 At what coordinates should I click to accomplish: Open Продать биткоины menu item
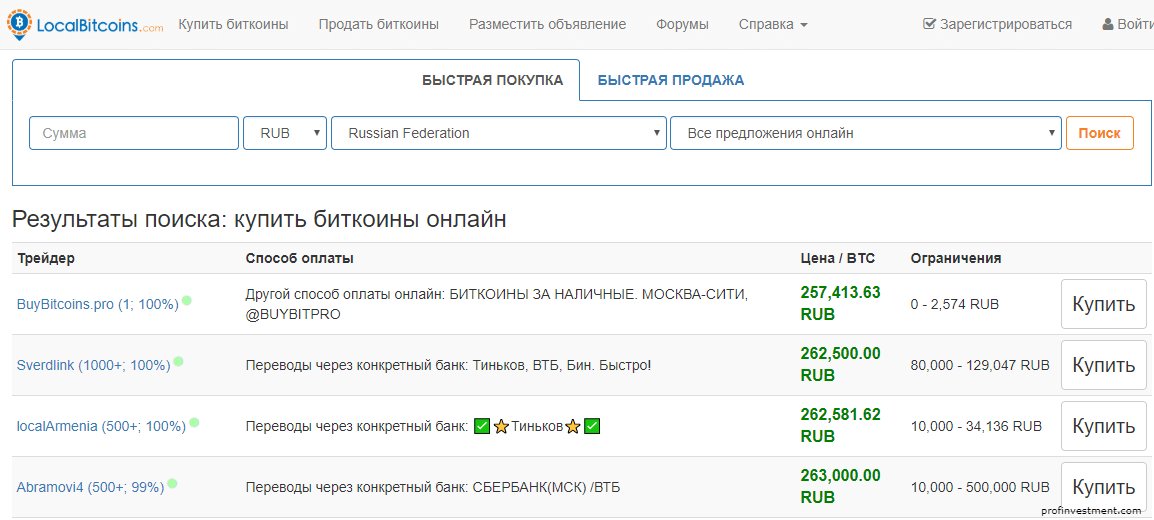(x=378, y=24)
